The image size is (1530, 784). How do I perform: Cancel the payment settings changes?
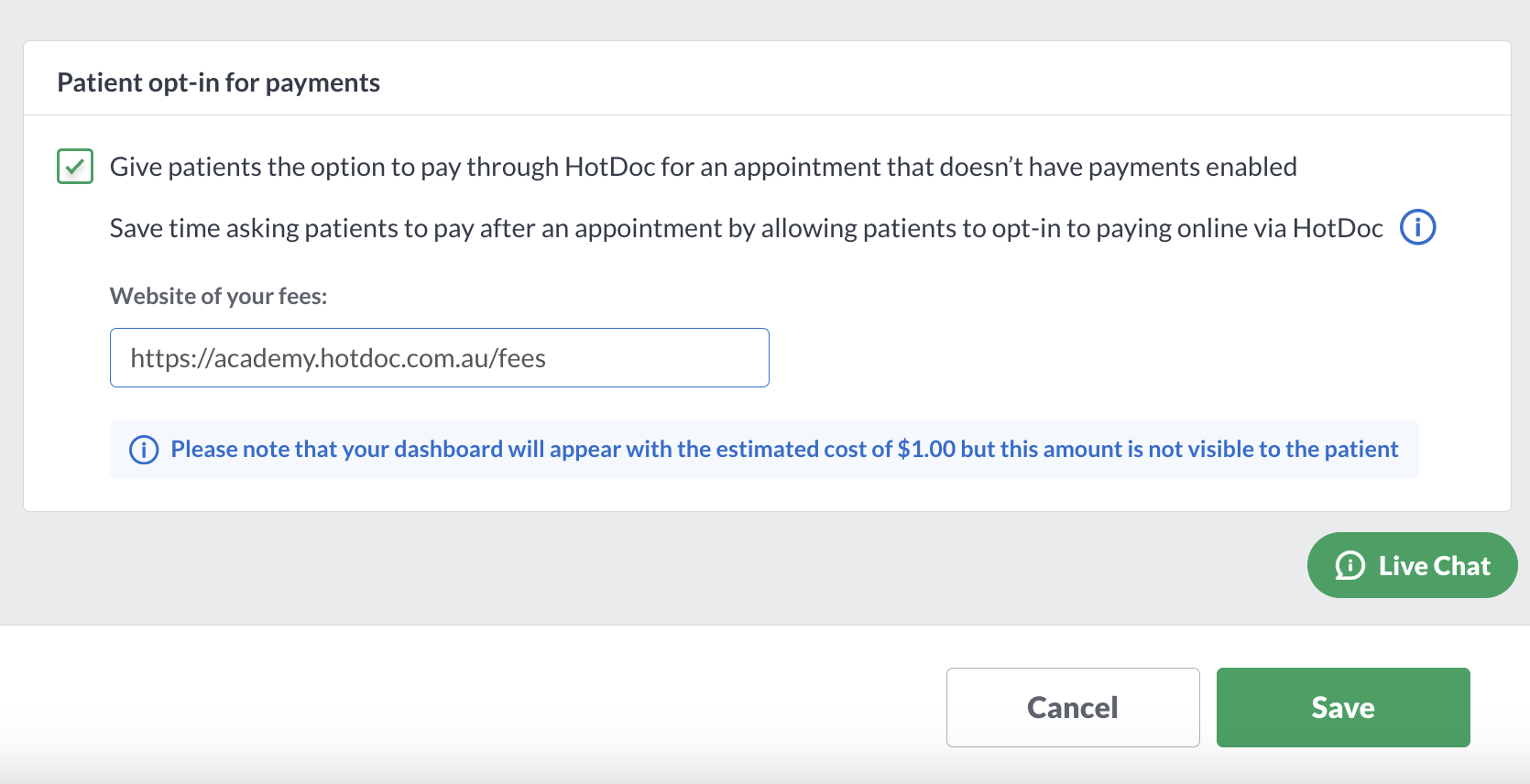(1073, 707)
